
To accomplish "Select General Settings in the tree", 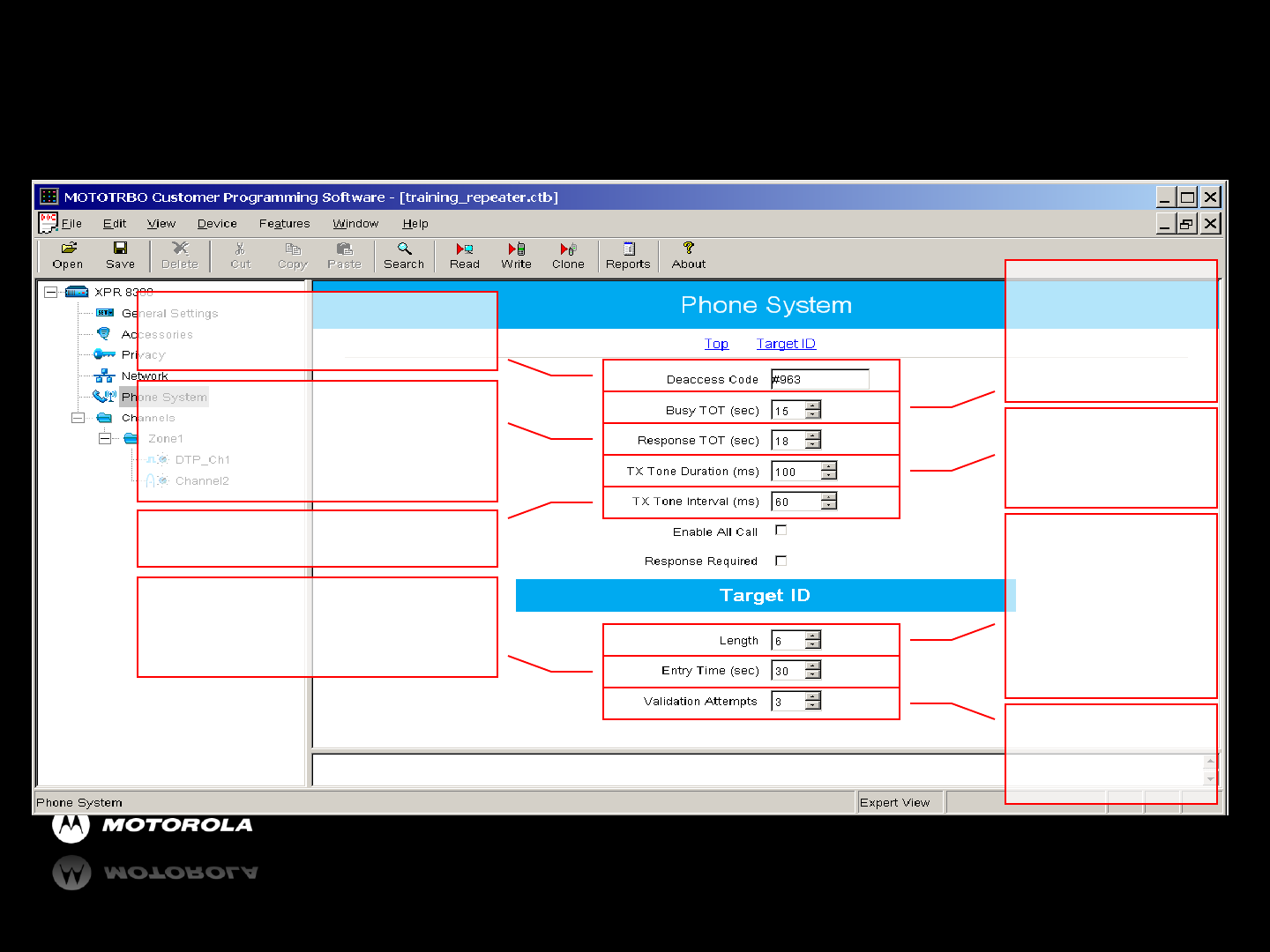I will (x=170, y=313).
